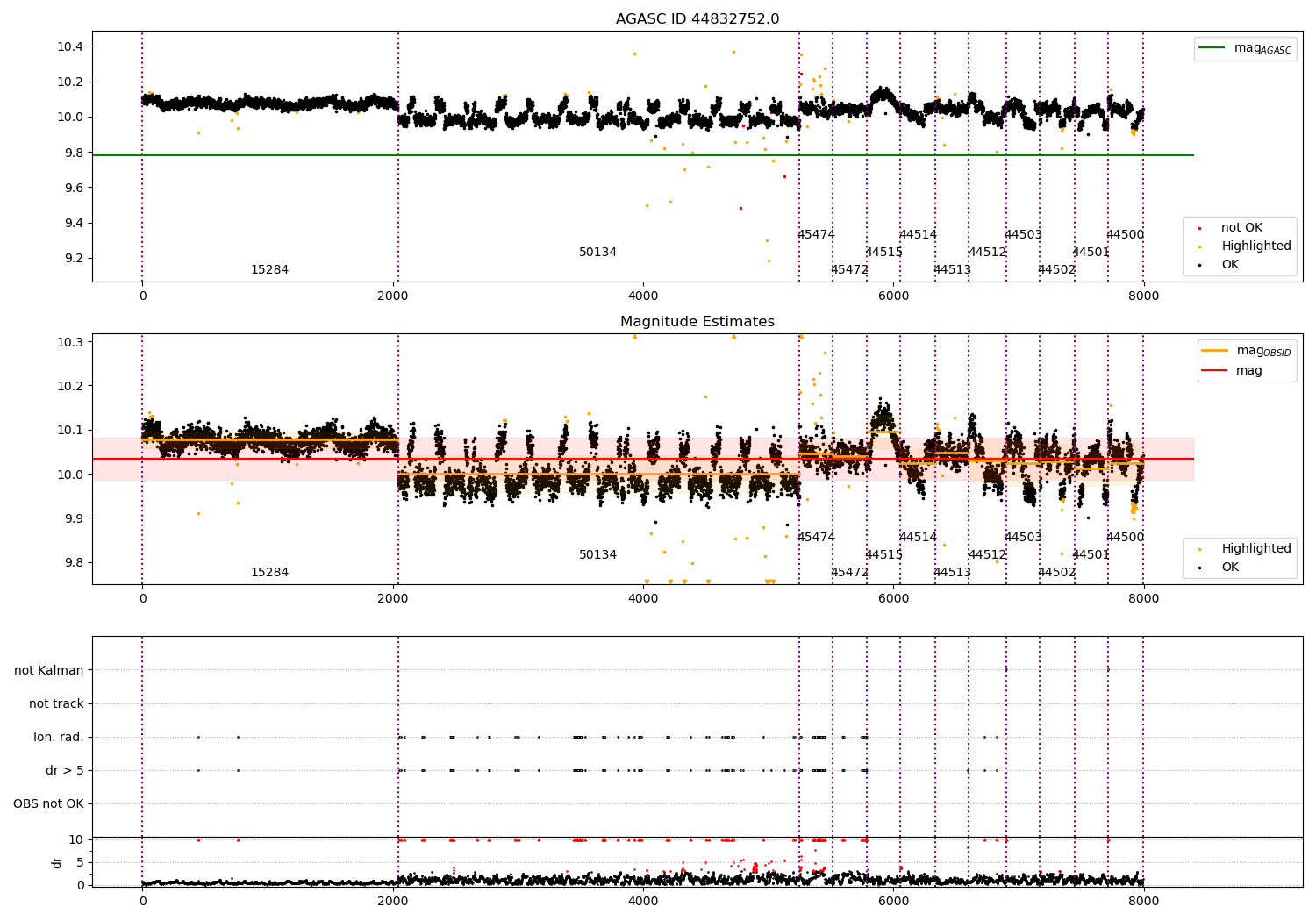Click obsid label 44514 in Magnitude Estimates plot
1316x921 pixels.
918,538
